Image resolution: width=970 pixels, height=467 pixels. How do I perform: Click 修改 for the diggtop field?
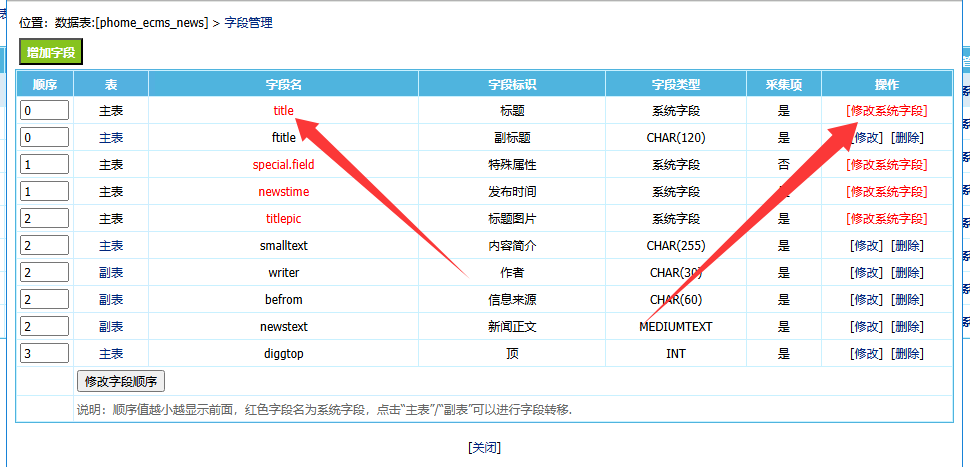866,354
